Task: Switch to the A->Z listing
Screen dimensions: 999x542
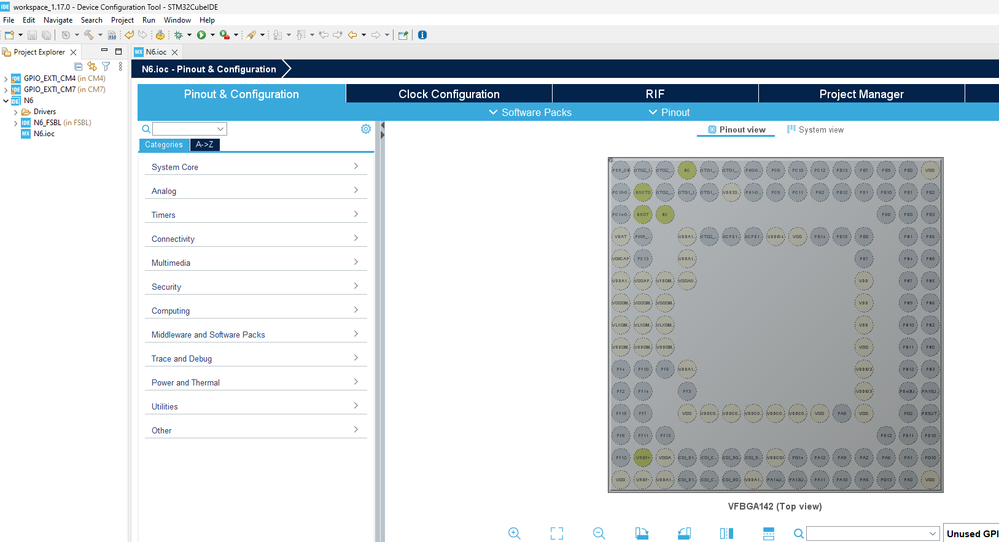Action: coord(205,145)
